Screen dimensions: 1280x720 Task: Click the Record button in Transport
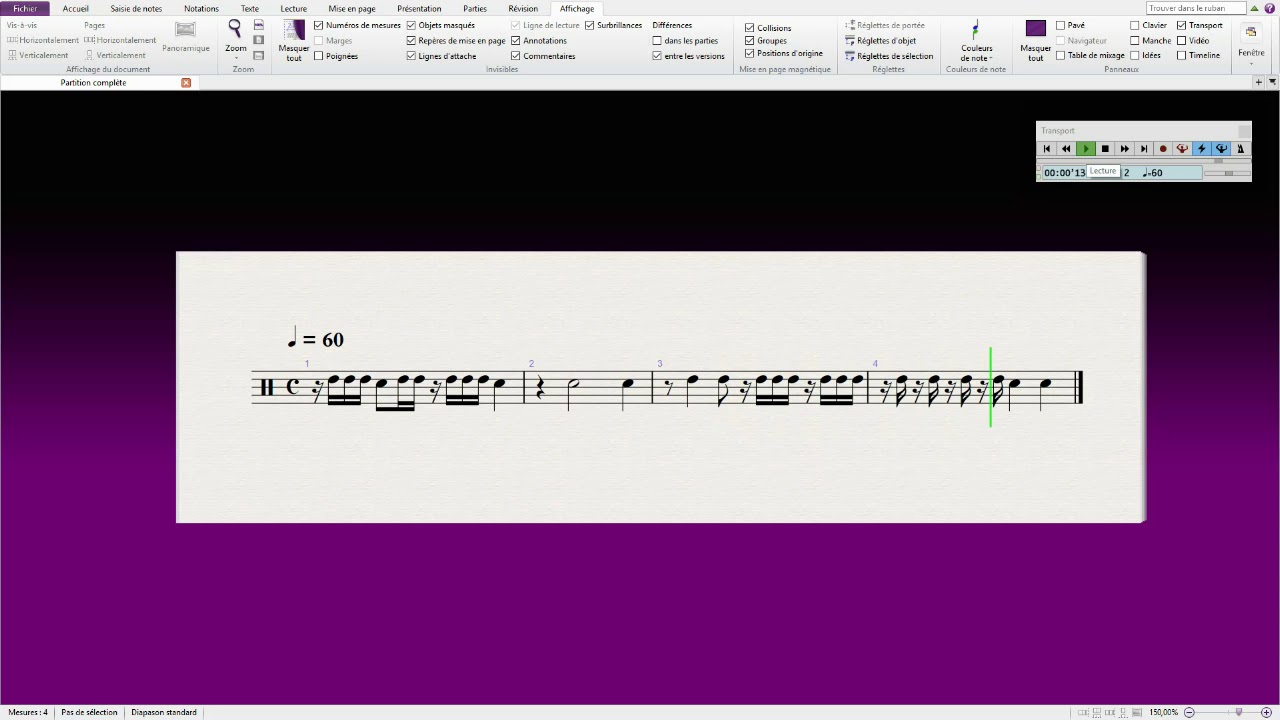click(1163, 149)
